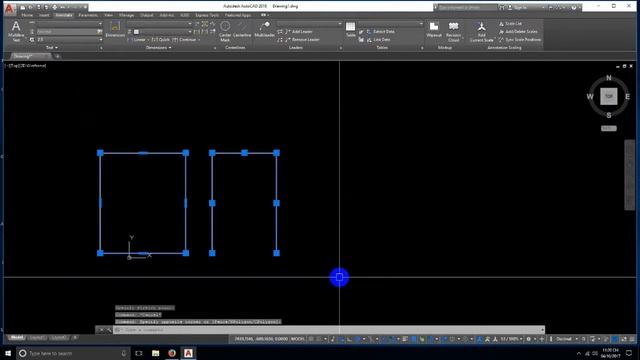Click the Find text input field

67,31
